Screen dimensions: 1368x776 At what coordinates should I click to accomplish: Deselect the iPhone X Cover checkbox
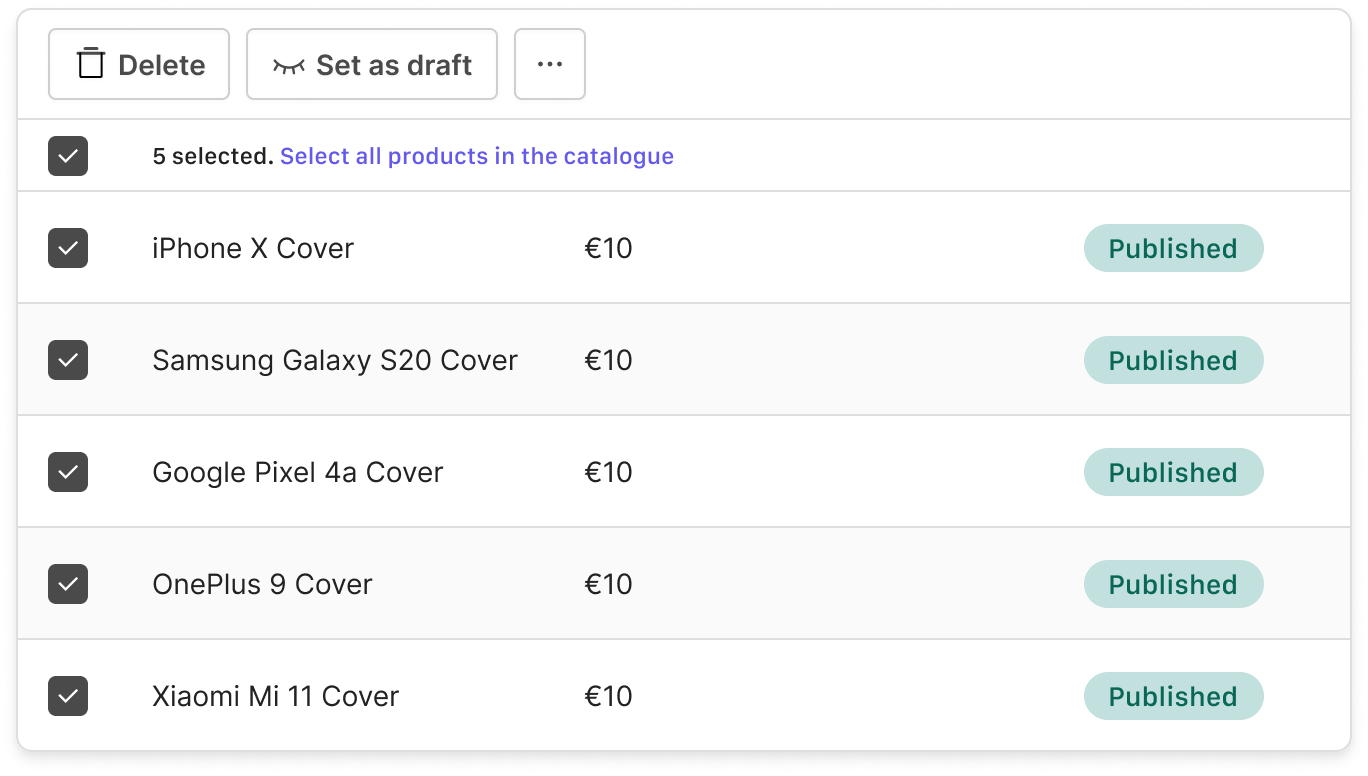[x=68, y=248]
